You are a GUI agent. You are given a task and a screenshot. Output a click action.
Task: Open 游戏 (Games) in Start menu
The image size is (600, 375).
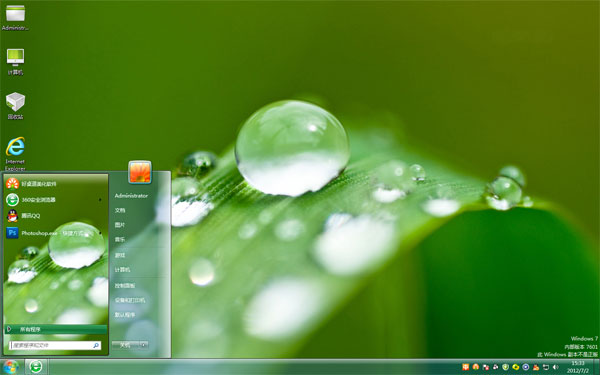120,255
